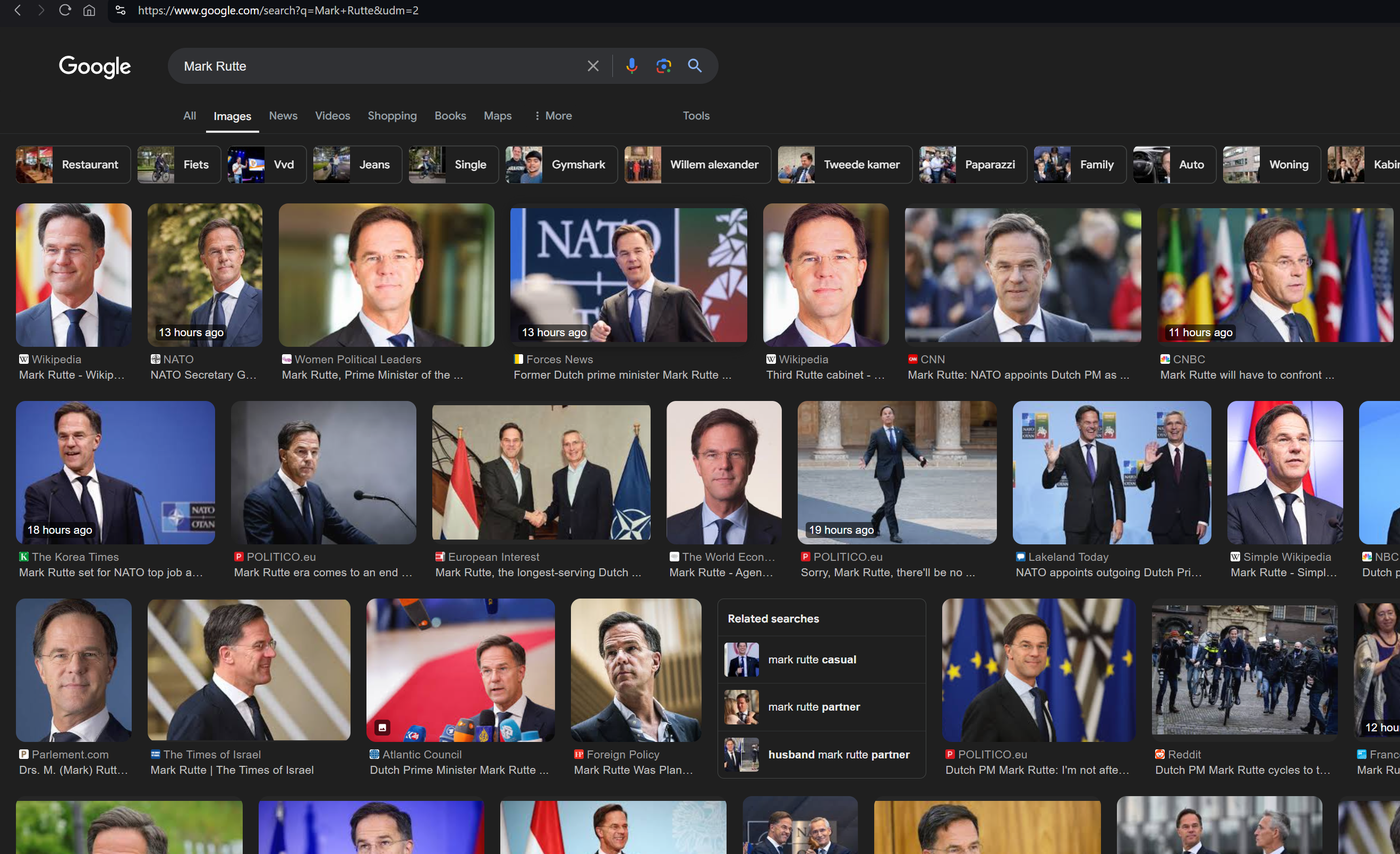Click related search 'mark rutte partner'
The image size is (1400, 854).
click(x=822, y=707)
